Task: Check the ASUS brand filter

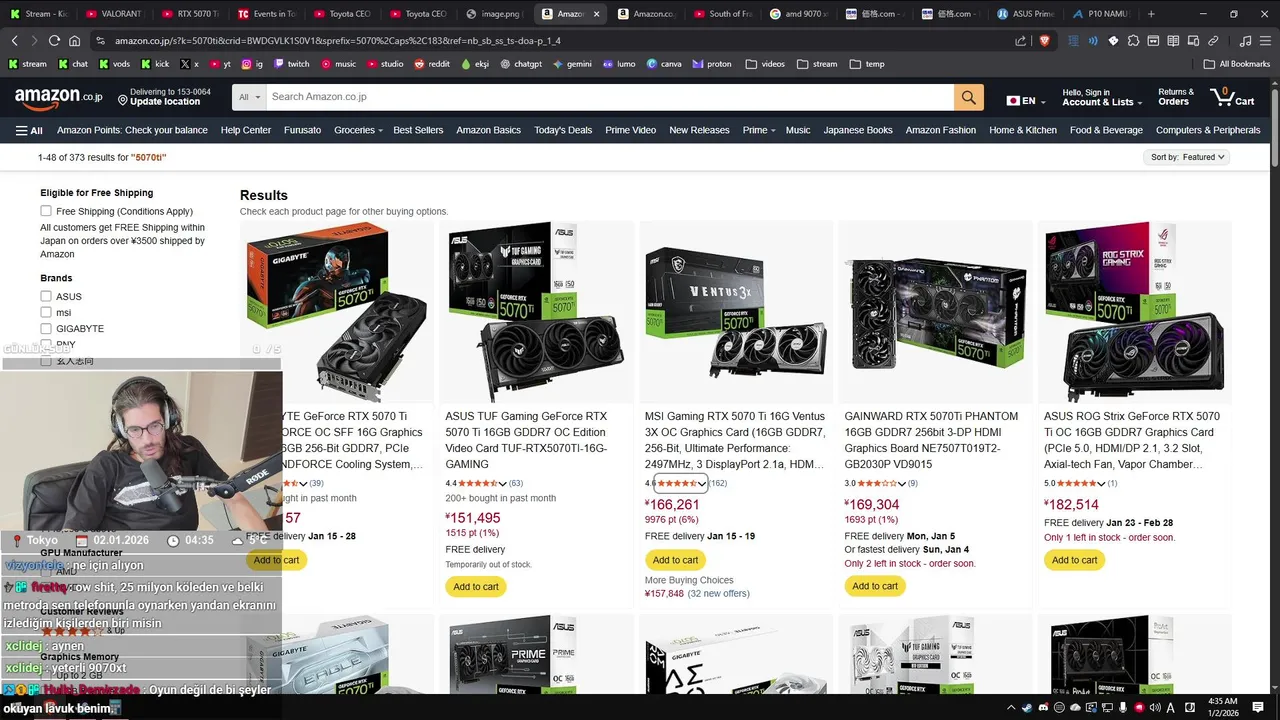Action: [46, 296]
